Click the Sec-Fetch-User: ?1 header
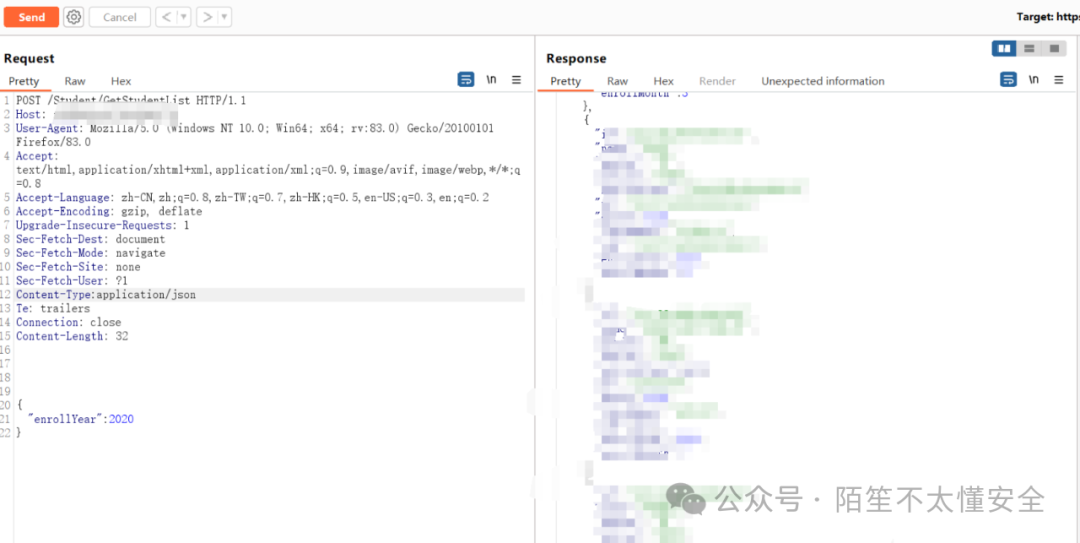The image size is (1080, 543). (x=72, y=280)
